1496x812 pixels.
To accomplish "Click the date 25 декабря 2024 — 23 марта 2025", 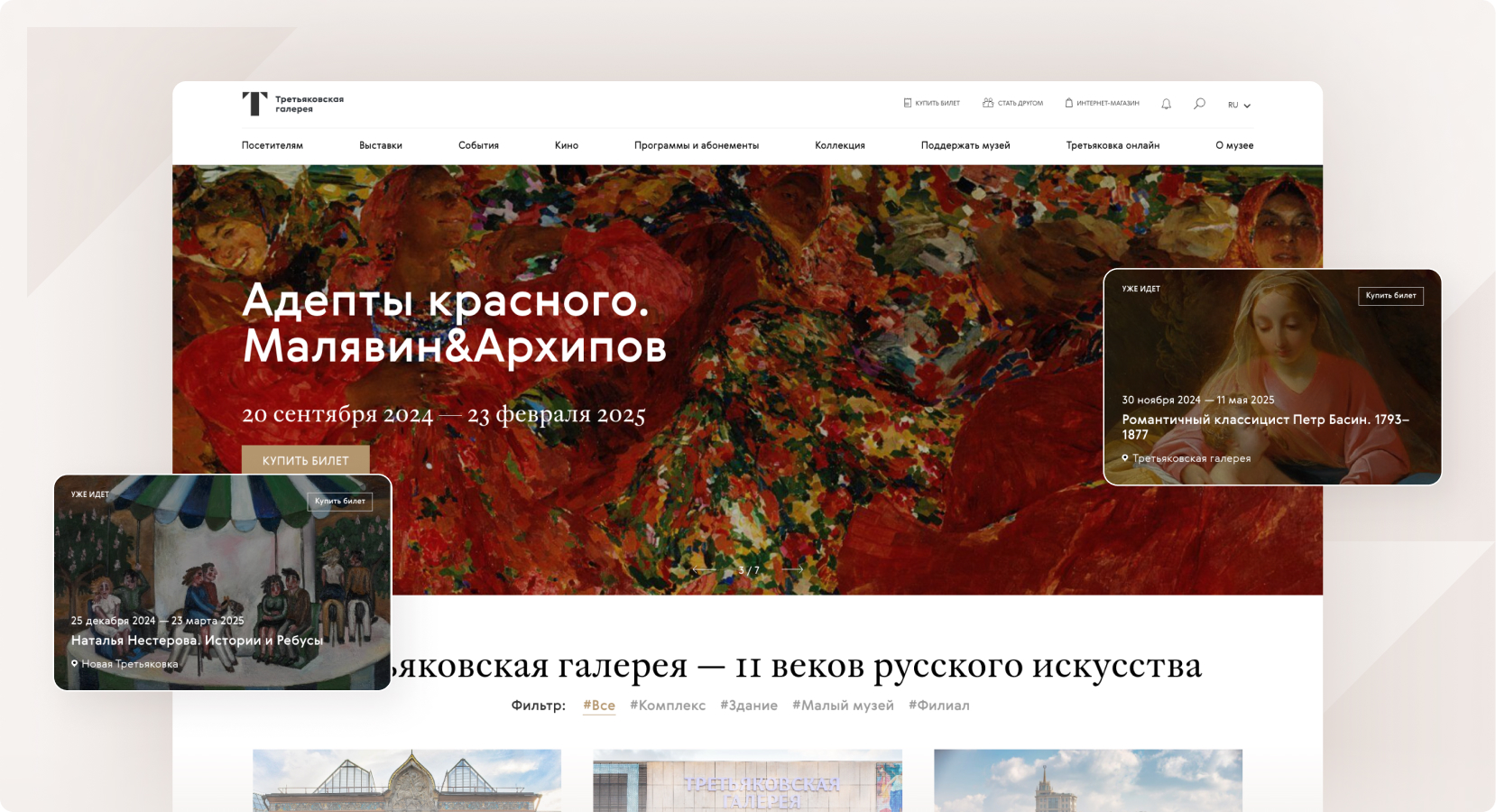I will pyautogui.click(x=157, y=621).
